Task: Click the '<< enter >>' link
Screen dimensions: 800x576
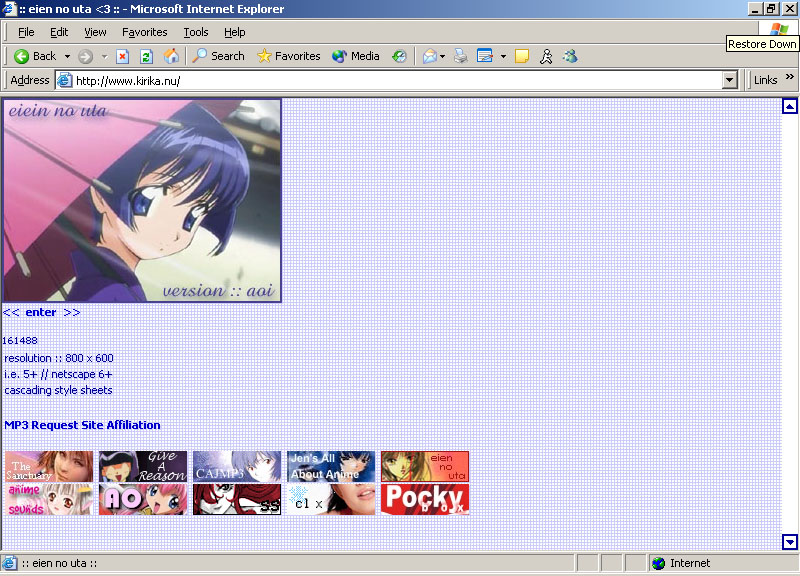Action: click(x=41, y=312)
